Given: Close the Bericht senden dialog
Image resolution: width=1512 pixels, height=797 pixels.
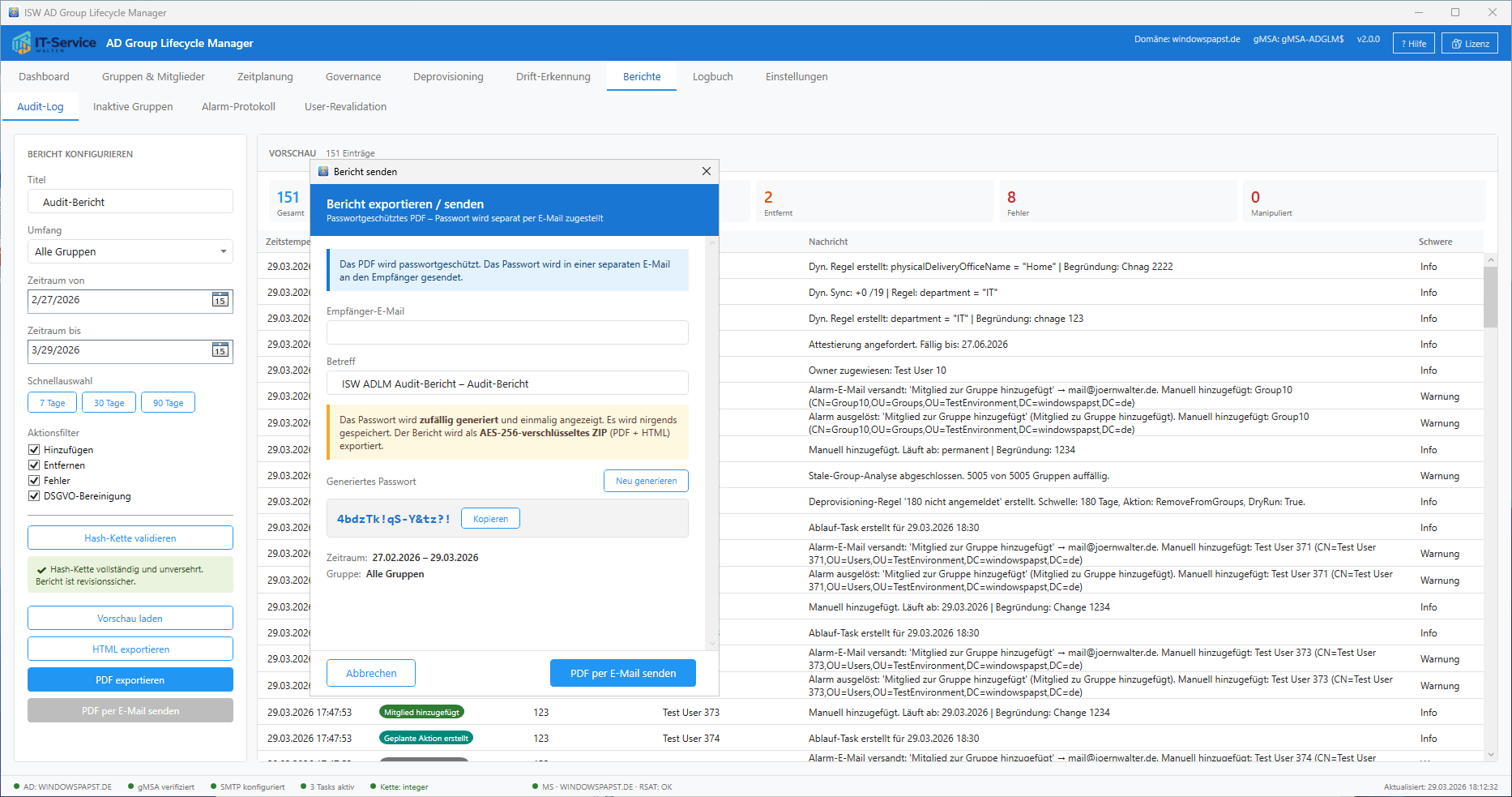Looking at the screenshot, I should tap(706, 171).
